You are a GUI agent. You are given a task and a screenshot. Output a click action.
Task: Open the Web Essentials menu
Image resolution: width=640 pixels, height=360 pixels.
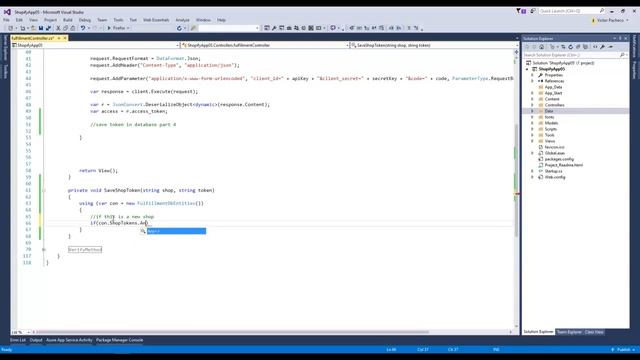[x=156, y=20]
